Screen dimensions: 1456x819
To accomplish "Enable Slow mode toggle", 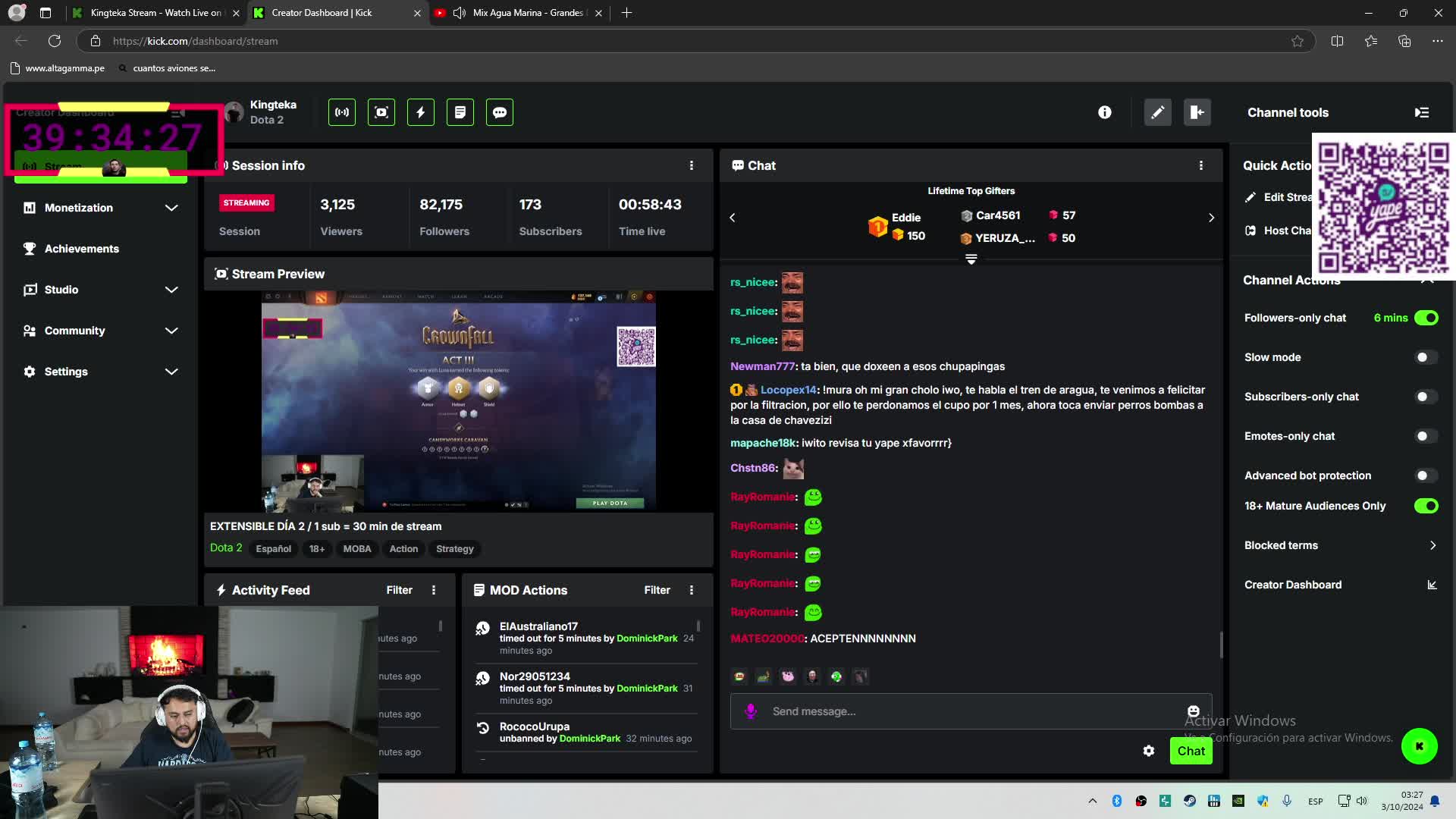I will [1426, 357].
